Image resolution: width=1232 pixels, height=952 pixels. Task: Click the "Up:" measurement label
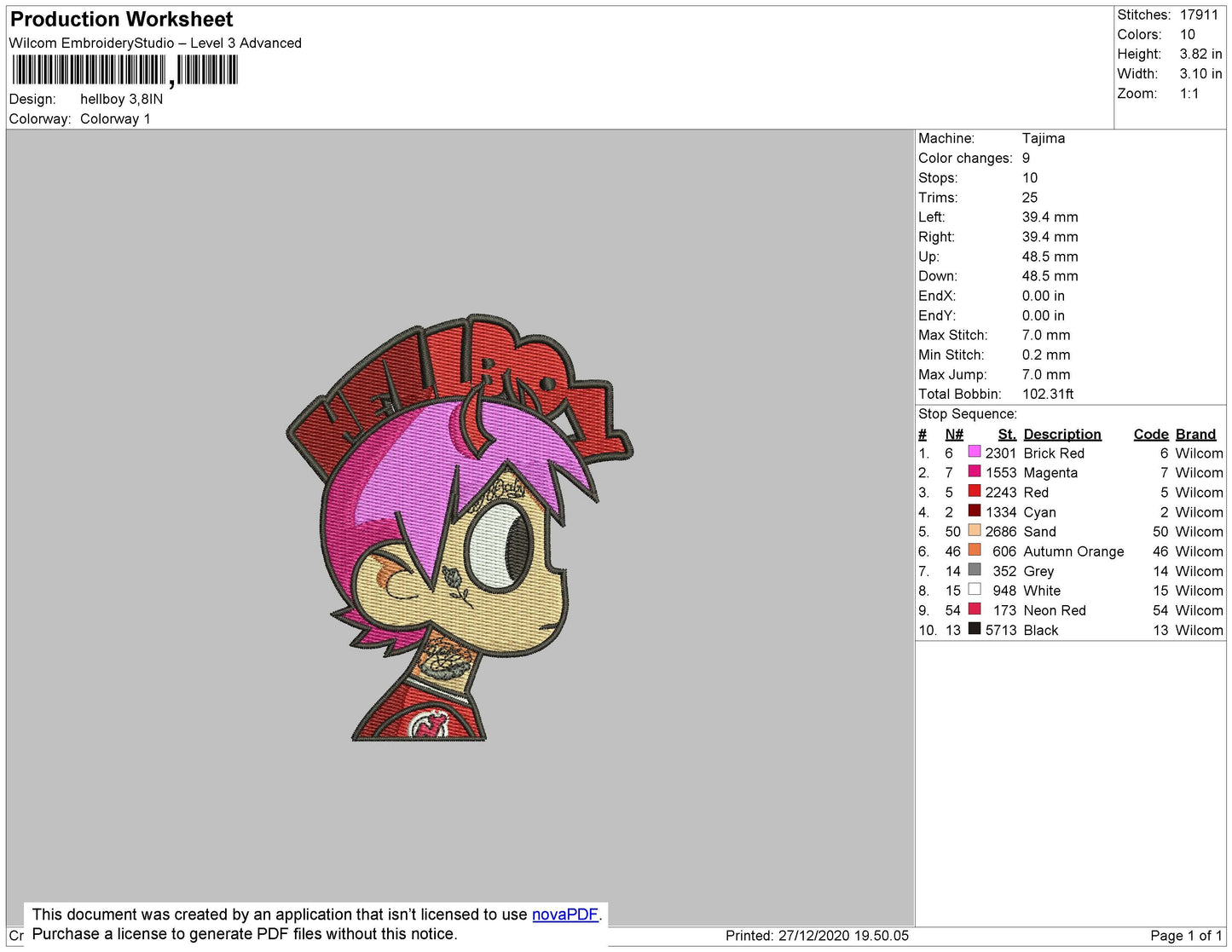(928, 257)
